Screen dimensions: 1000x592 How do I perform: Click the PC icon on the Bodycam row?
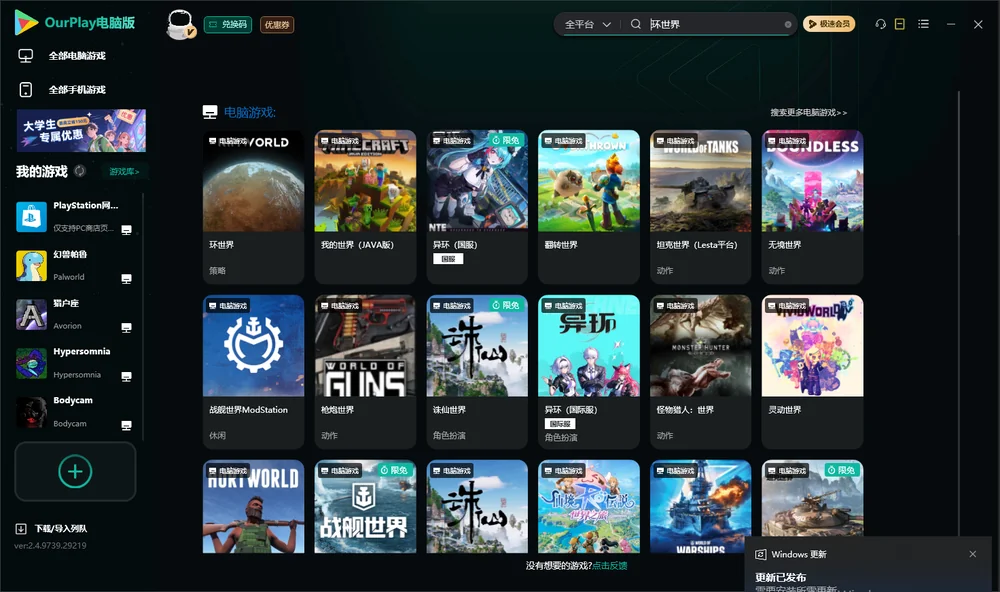coord(126,426)
